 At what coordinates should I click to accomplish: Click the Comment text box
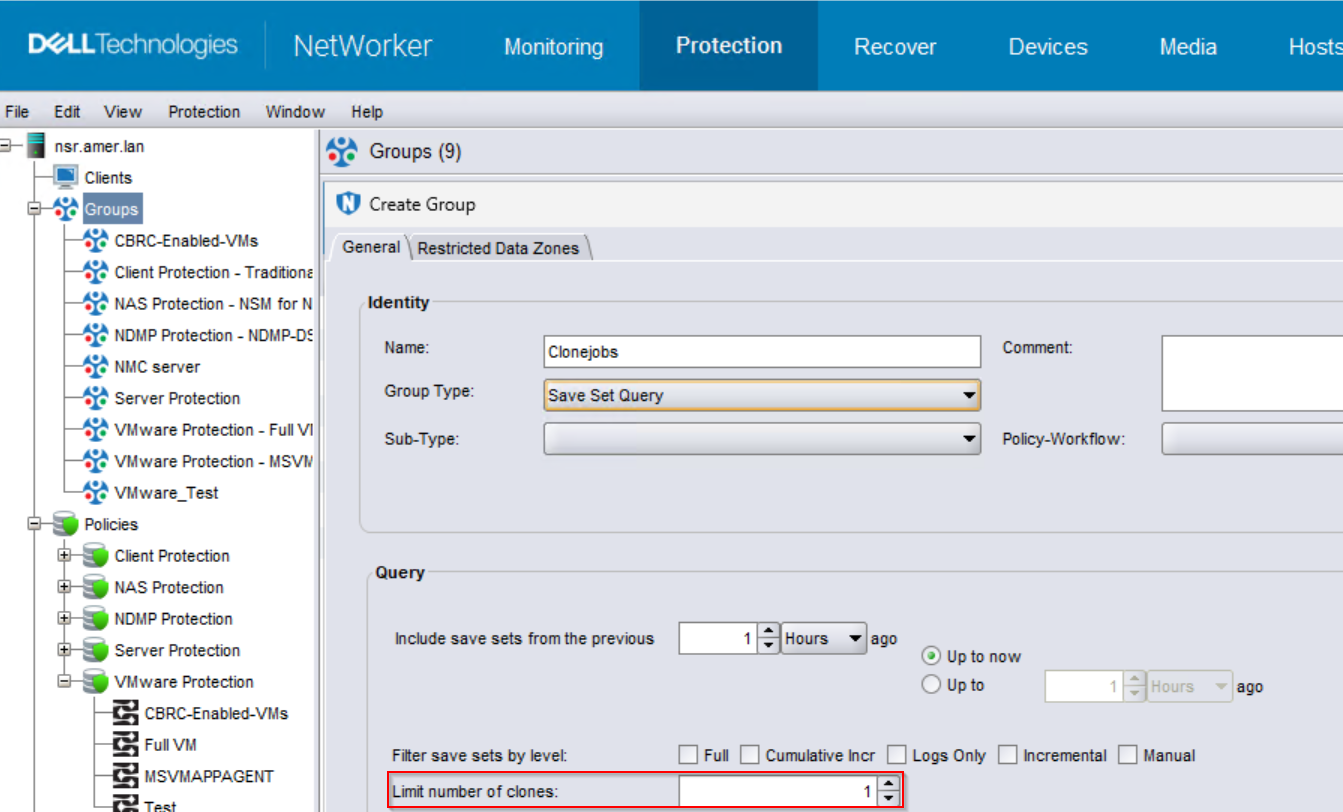(1252, 373)
